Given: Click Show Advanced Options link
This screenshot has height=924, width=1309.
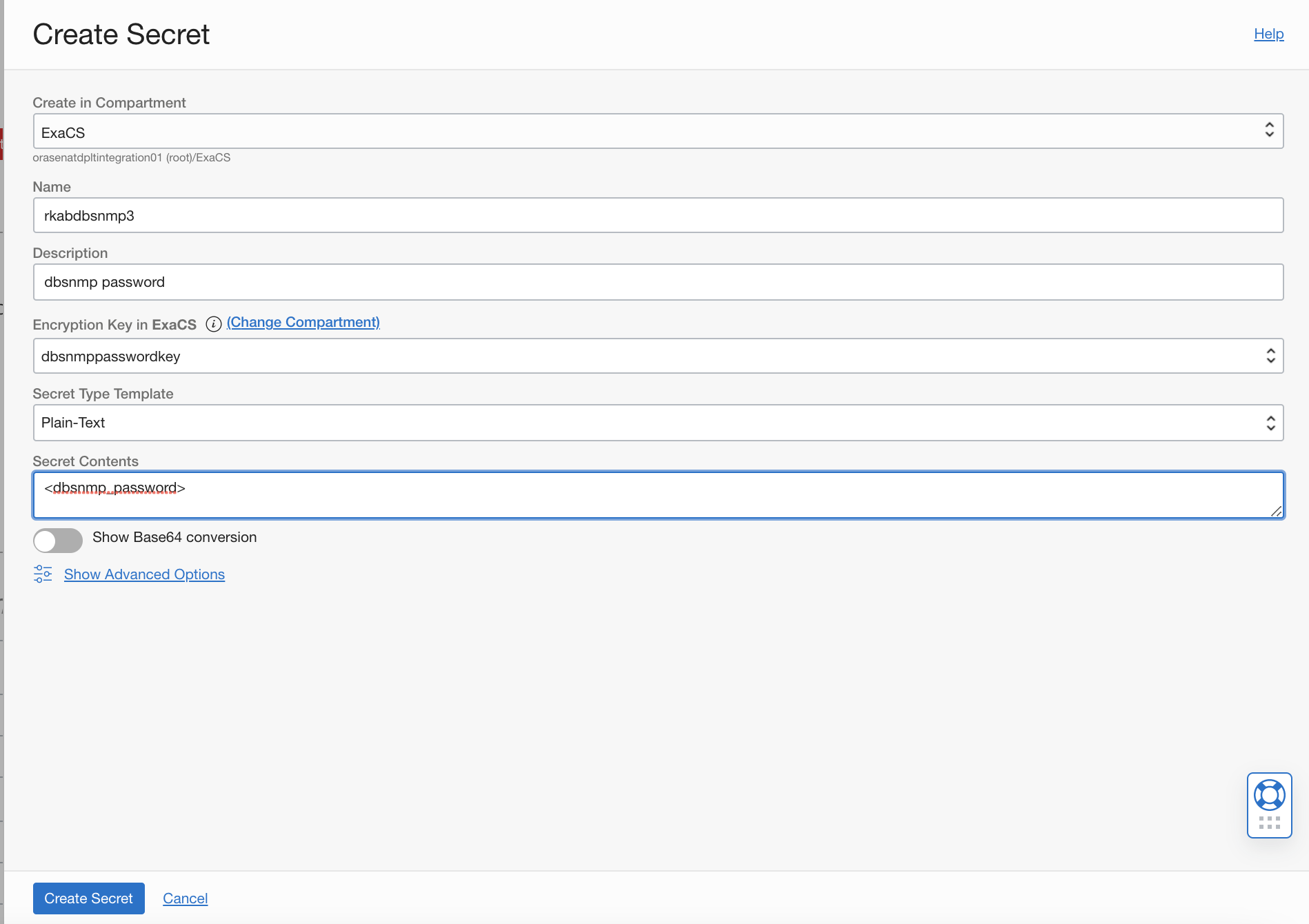Looking at the screenshot, I should pos(144,574).
